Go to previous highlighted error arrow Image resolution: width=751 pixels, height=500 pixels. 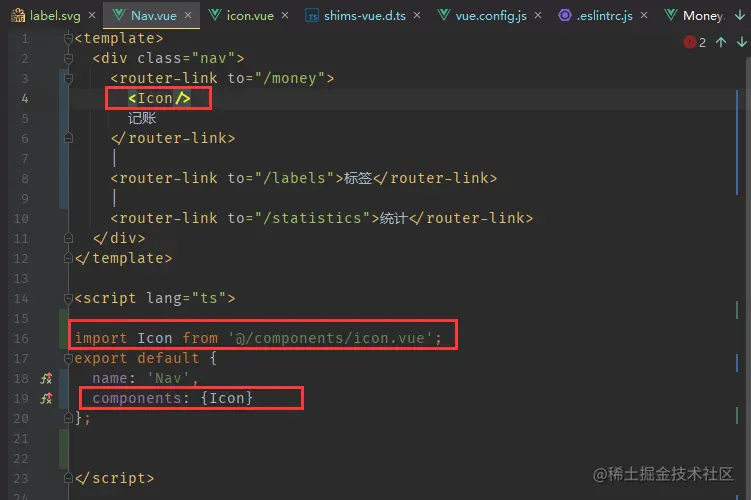click(x=721, y=42)
